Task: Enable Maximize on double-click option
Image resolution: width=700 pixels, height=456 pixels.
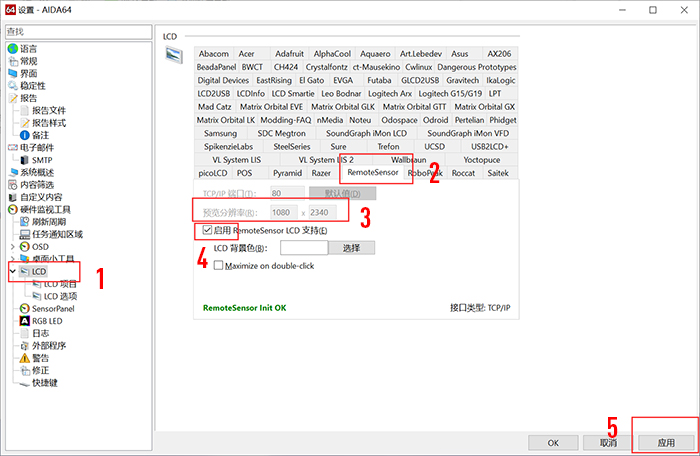Action: [x=219, y=265]
